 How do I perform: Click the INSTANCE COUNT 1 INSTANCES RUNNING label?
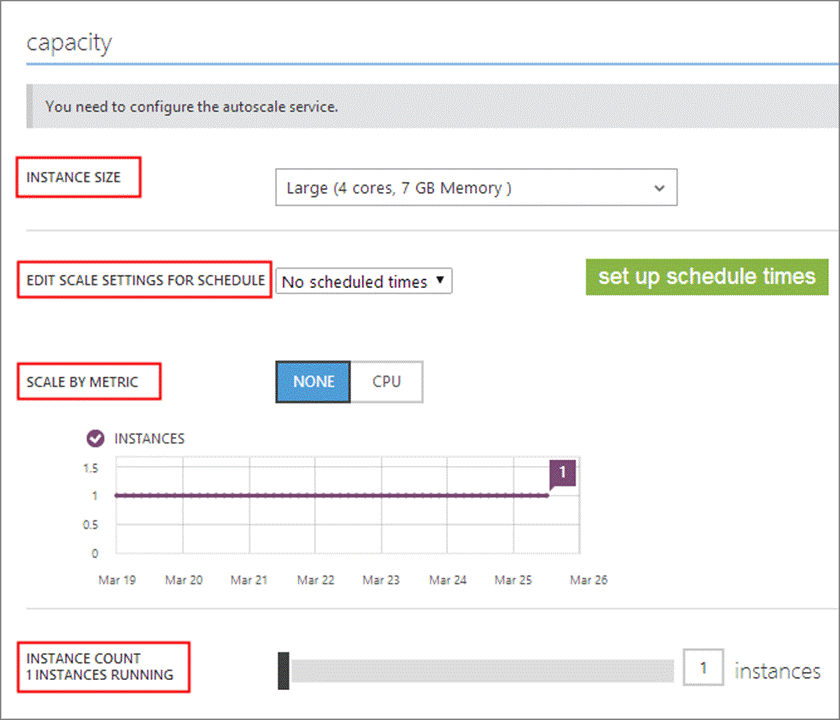click(100, 666)
